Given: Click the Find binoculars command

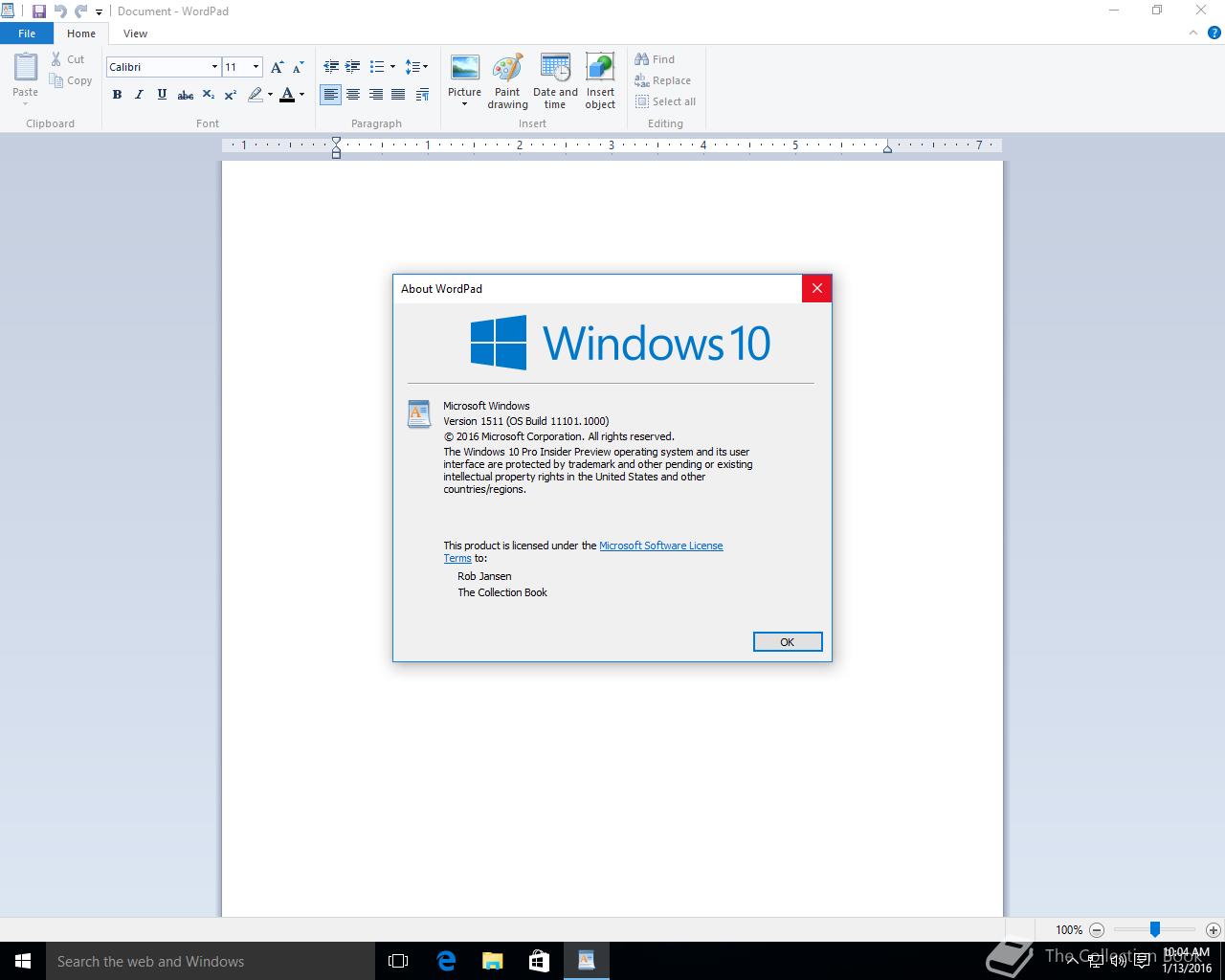Looking at the screenshot, I should (655, 59).
